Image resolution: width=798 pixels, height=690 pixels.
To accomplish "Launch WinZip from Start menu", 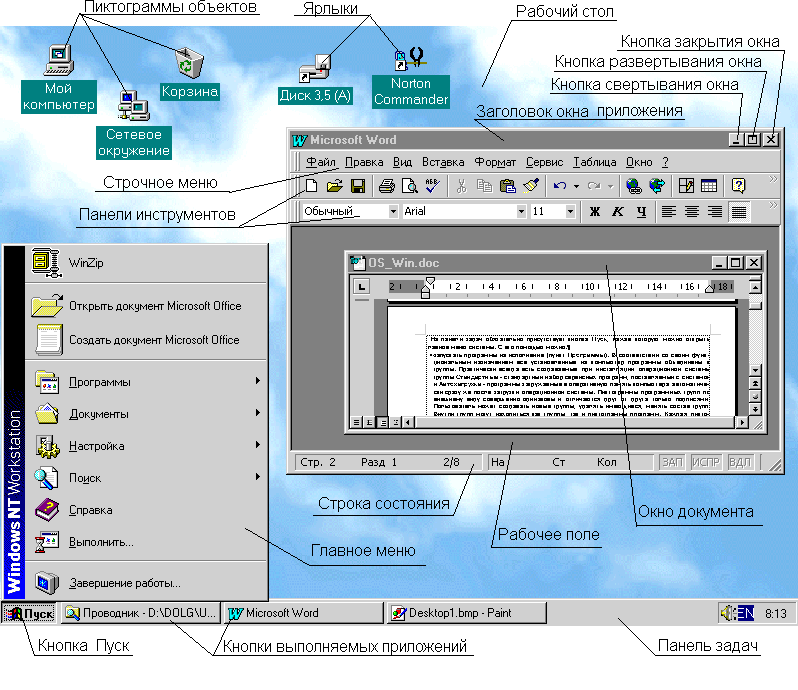I will tap(146, 263).
